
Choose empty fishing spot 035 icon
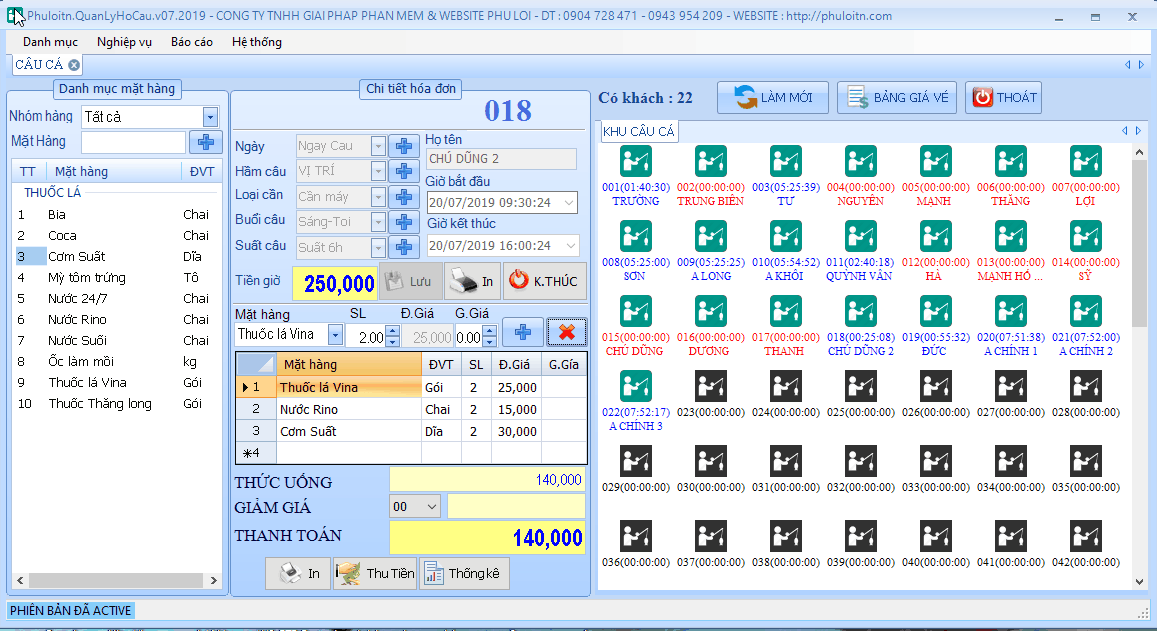pyautogui.click(x=1085, y=461)
